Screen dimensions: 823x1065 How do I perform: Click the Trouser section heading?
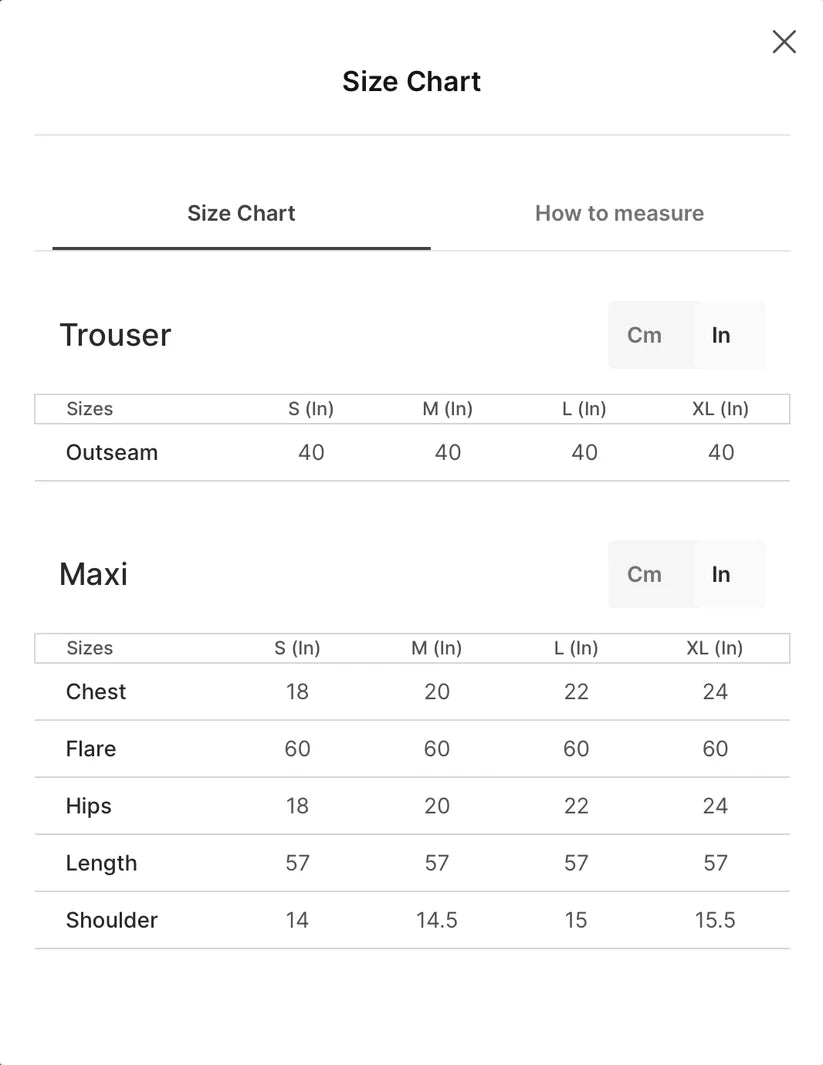[x=115, y=335]
